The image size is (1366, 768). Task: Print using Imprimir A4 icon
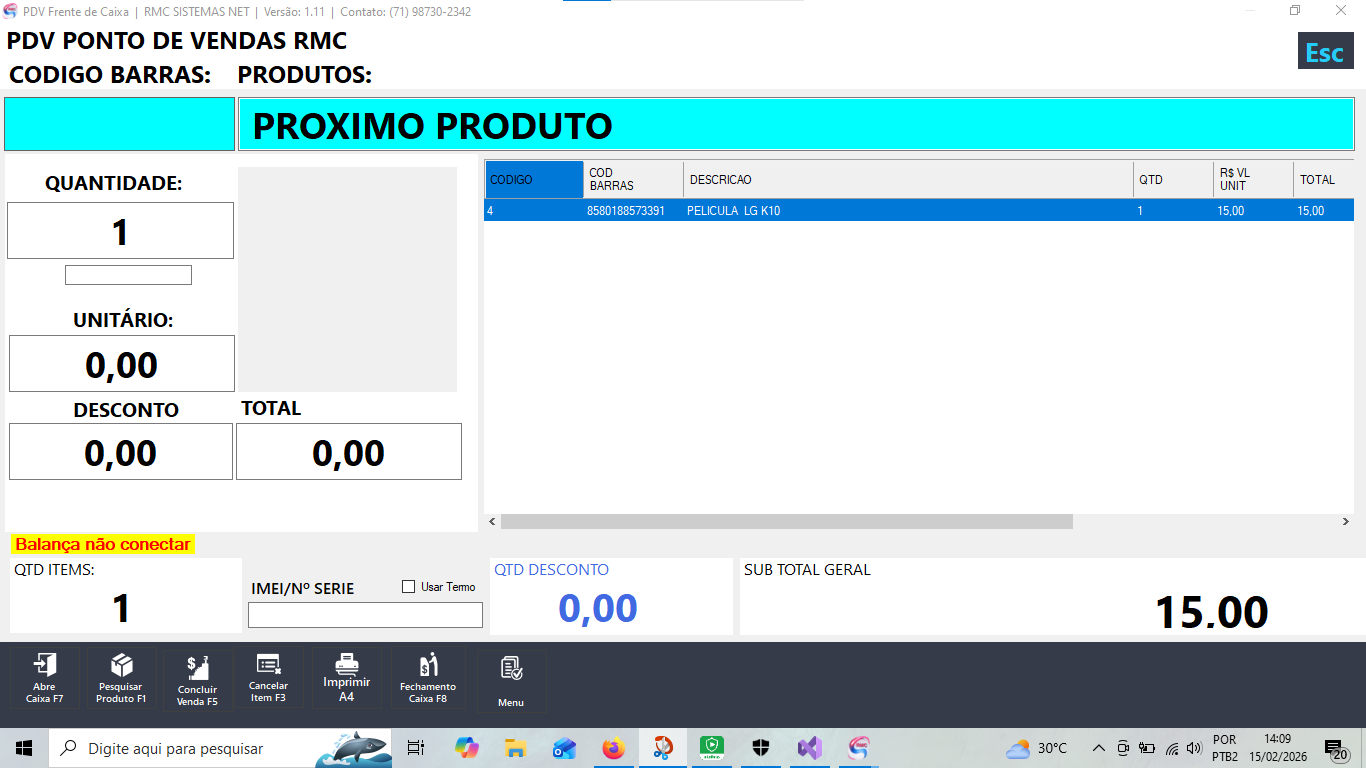pyautogui.click(x=346, y=678)
